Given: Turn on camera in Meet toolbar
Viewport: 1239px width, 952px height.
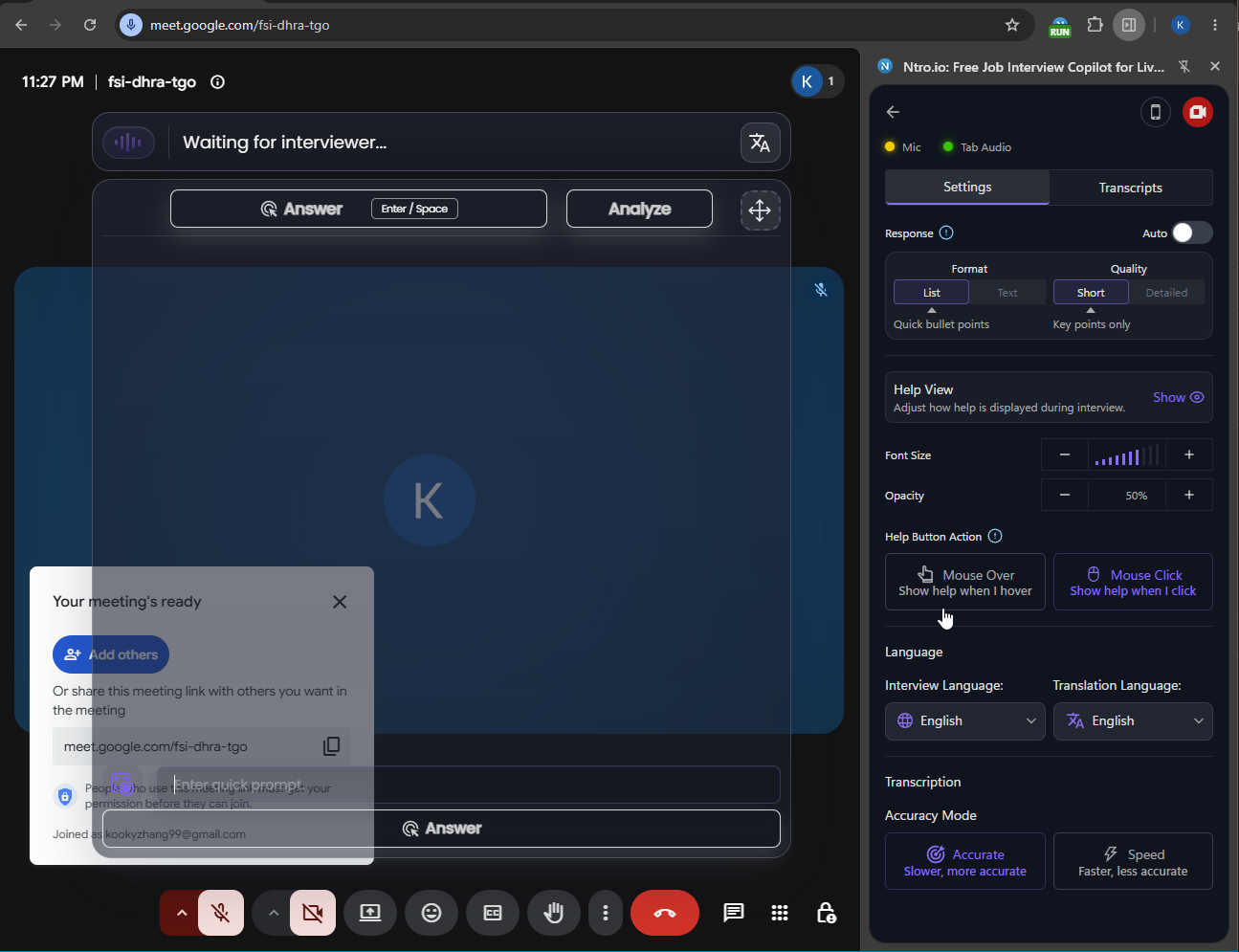Looking at the screenshot, I should [313, 913].
